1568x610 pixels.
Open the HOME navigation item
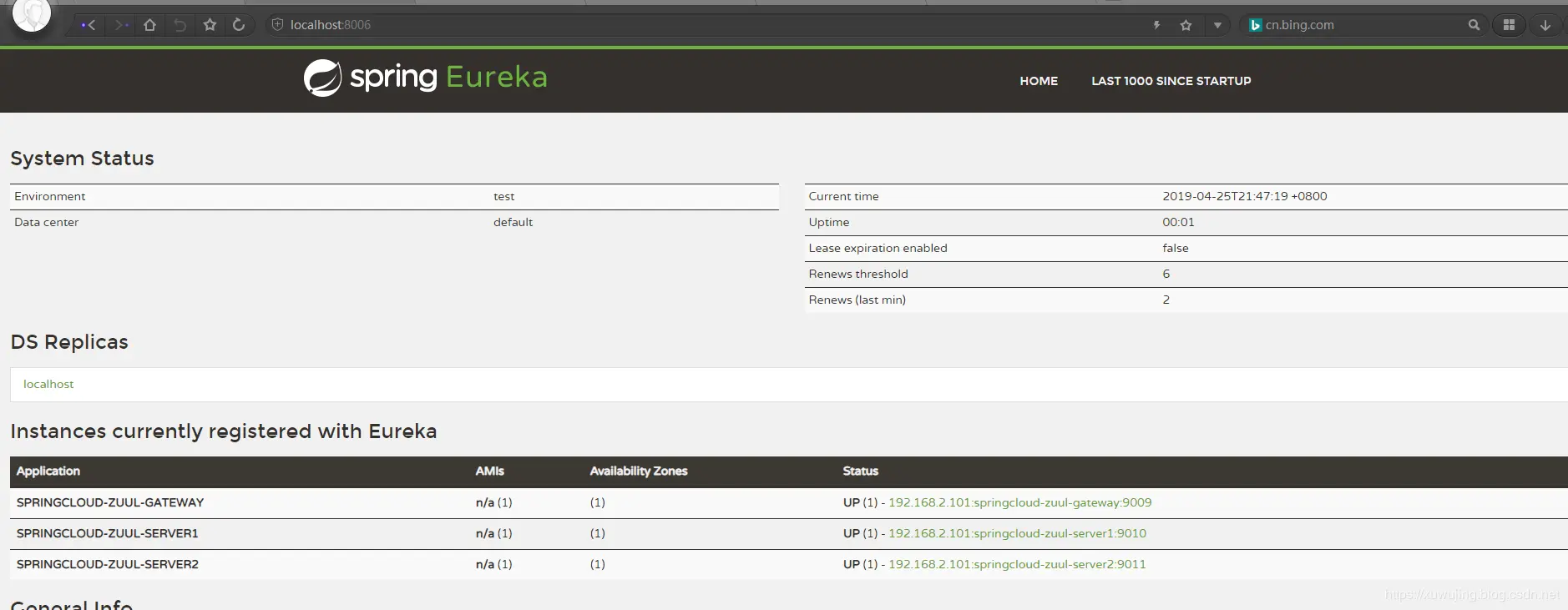[x=1039, y=81]
